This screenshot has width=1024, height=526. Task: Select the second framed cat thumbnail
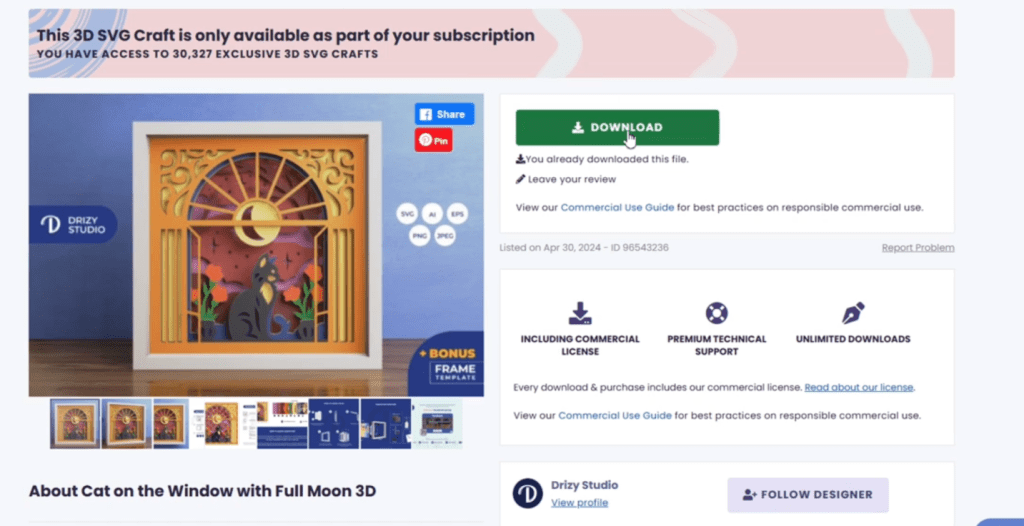(127, 423)
